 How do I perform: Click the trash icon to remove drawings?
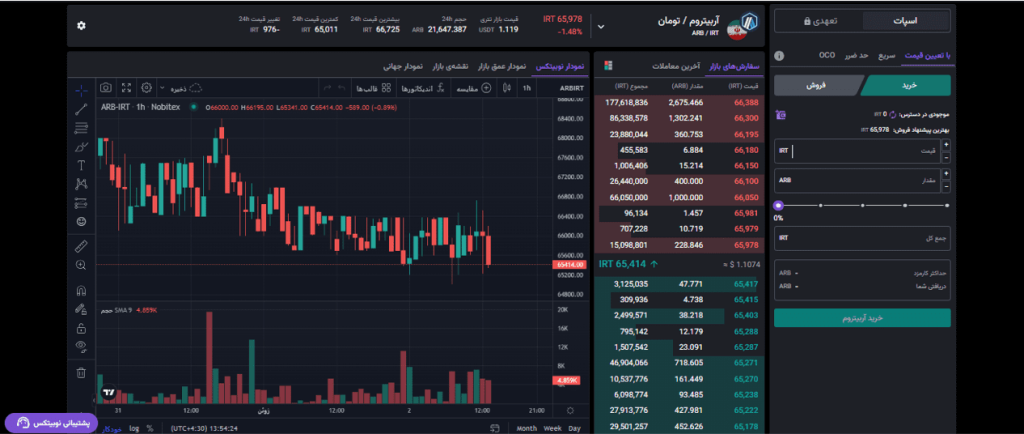pos(81,373)
